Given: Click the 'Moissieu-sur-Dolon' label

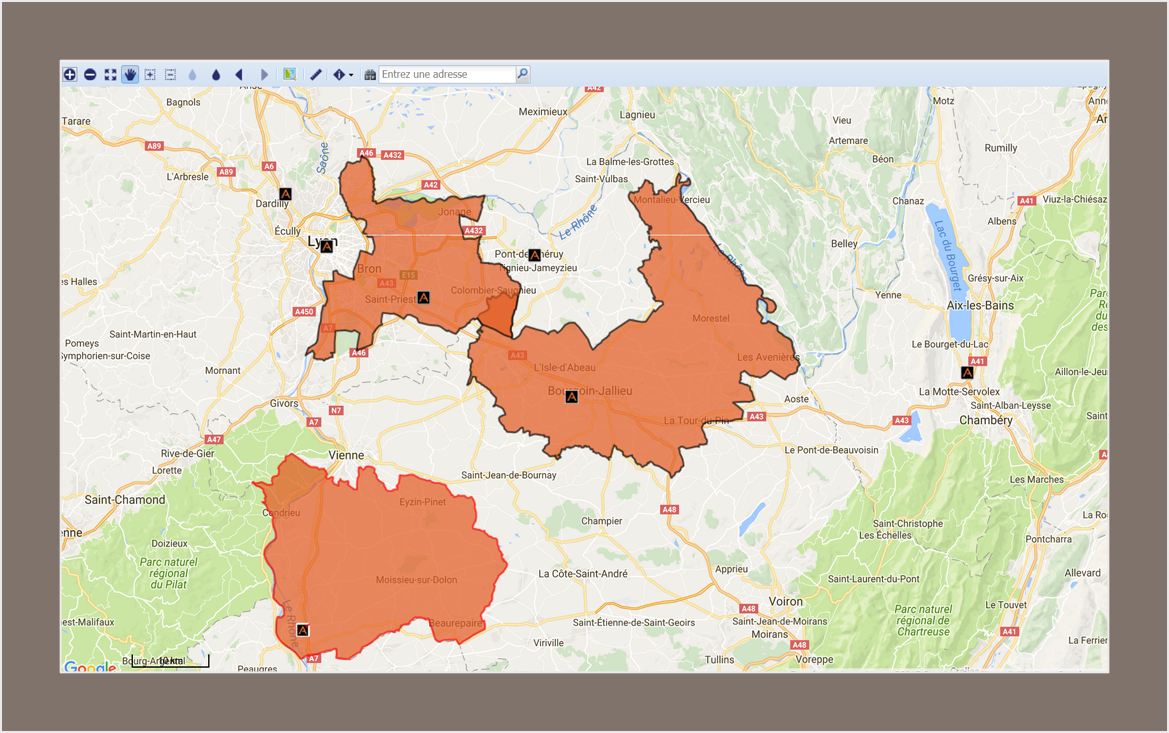Looking at the screenshot, I should tap(417, 580).
